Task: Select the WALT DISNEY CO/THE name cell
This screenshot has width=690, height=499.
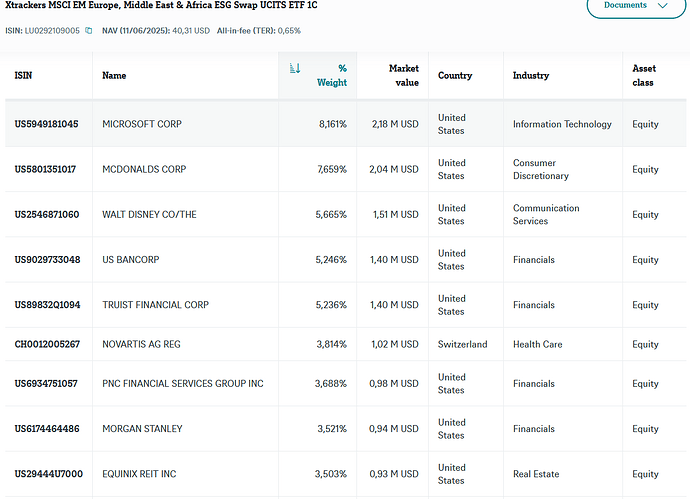Action: [x=149, y=215]
